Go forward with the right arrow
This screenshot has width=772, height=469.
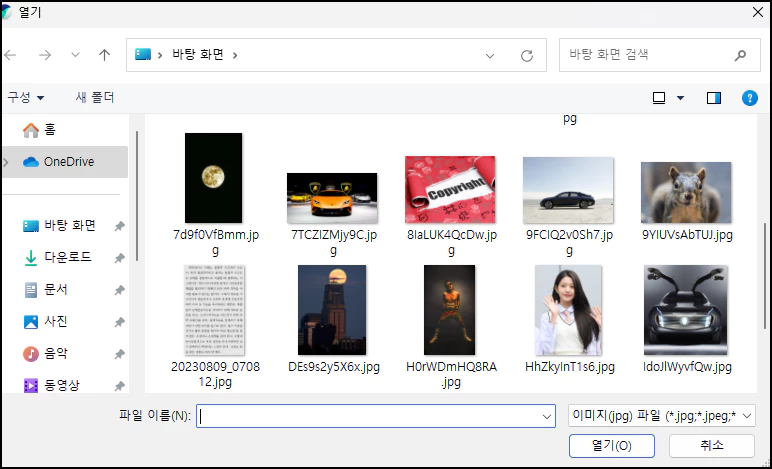click(x=45, y=55)
